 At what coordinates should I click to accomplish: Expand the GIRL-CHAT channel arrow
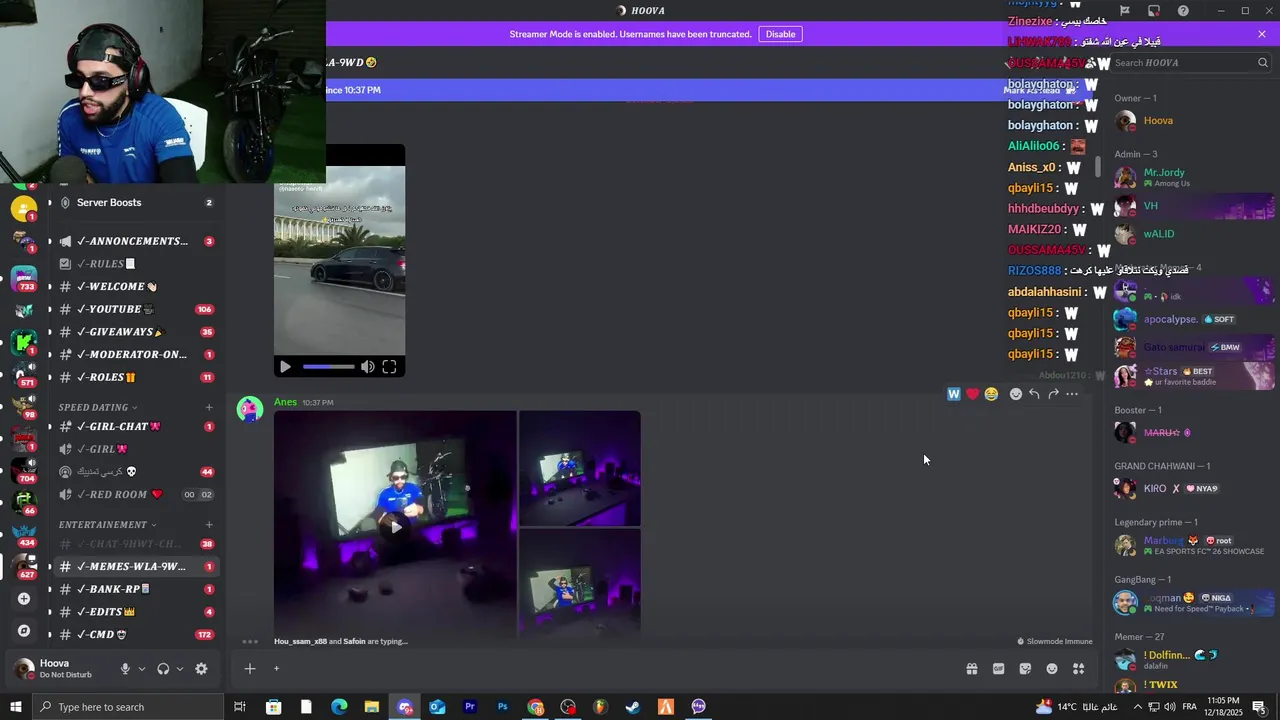click(x=49, y=427)
